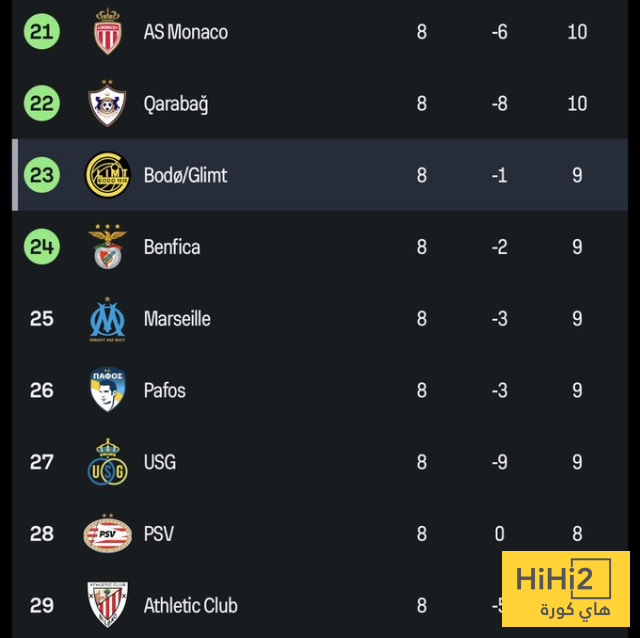Select the Pafos team name
Screen dimensions: 640x638
[x=165, y=390]
